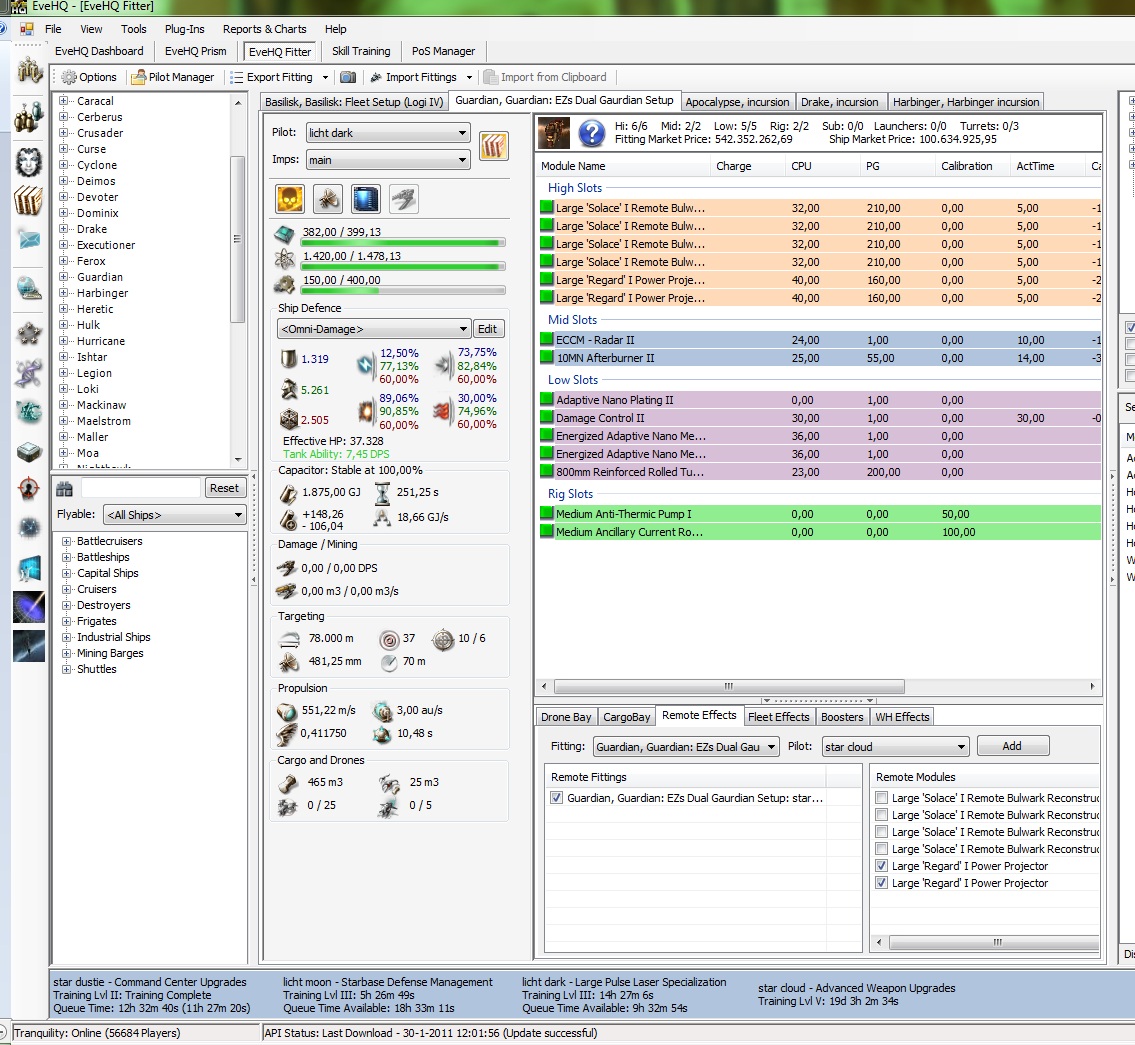Open the pilot skills books icon beside Pilot dropdown
This screenshot has height=1045, width=1135.
pos(494,146)
